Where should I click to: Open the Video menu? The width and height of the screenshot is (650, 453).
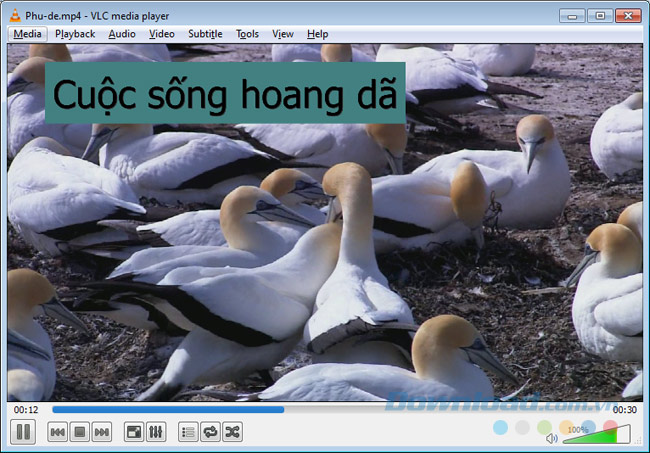pos(162,34)
